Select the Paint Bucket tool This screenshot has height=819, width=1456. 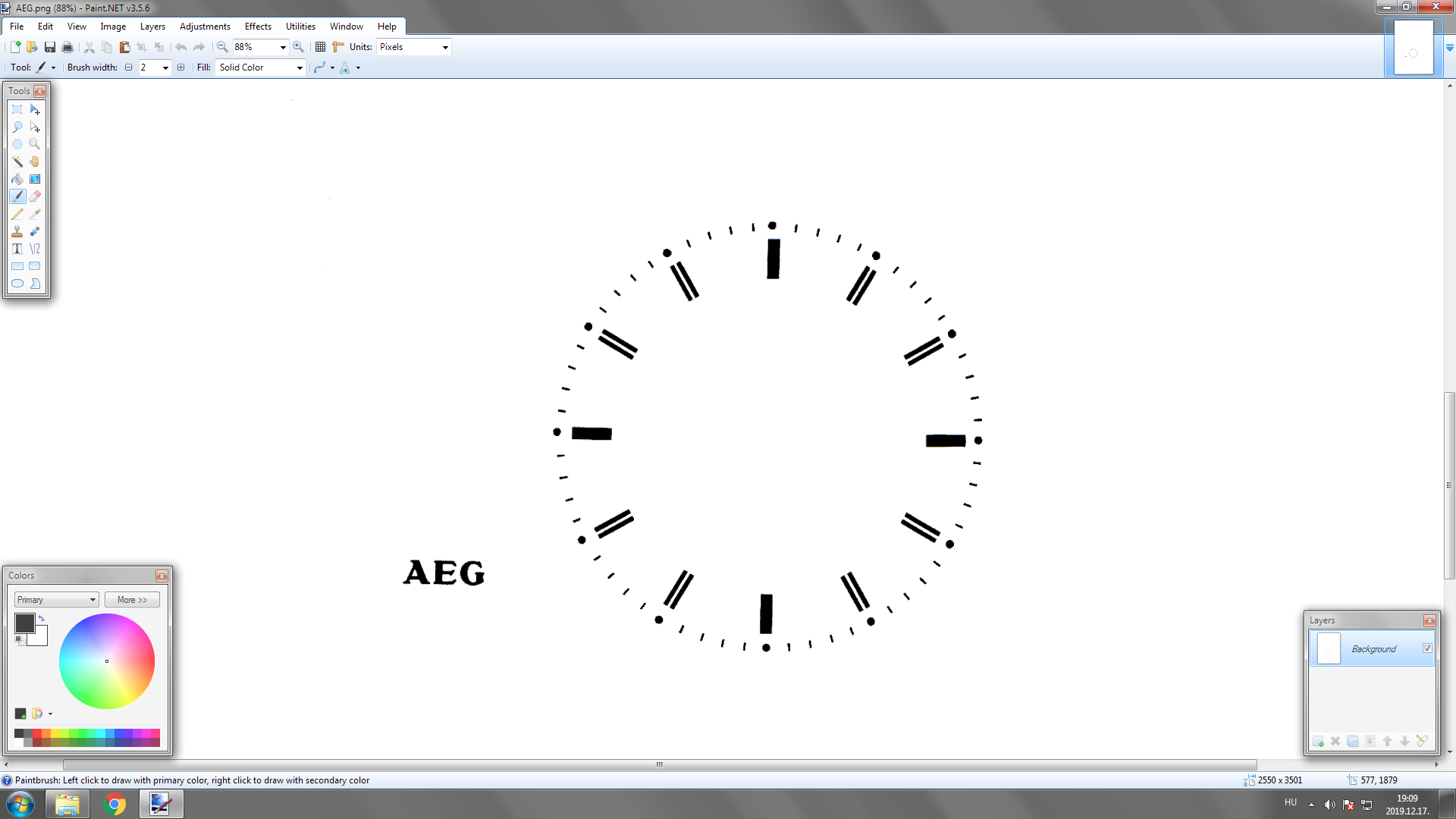point(17,179)
